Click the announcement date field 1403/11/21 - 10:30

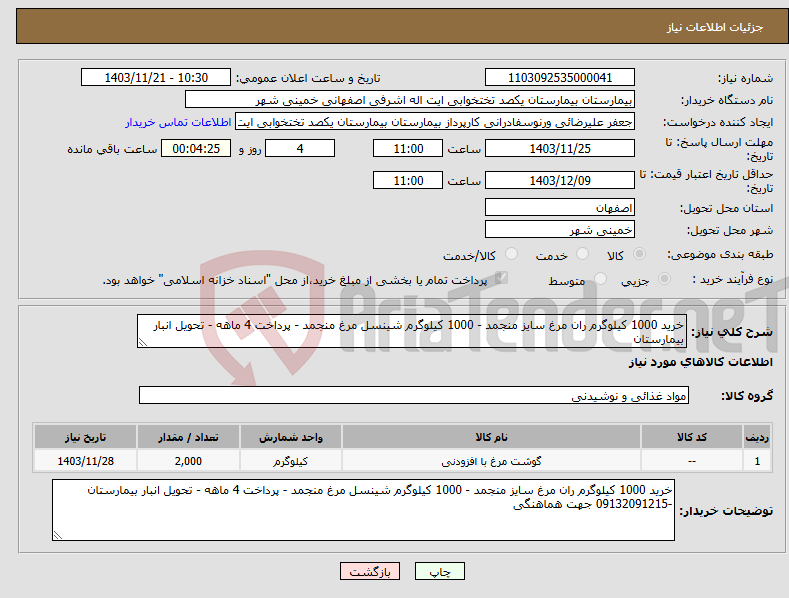155,78
